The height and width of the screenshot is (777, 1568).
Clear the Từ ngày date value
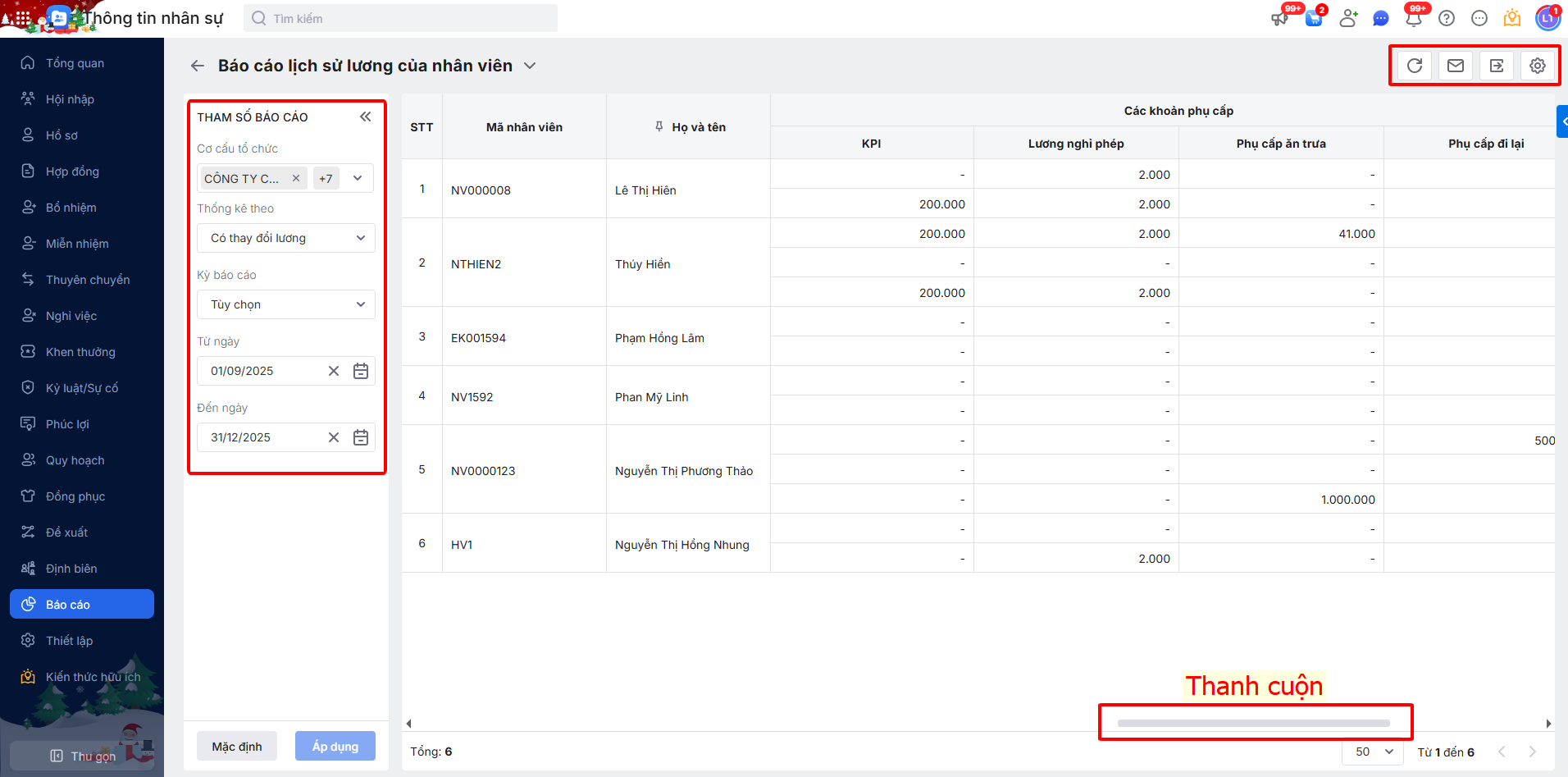pyautogui.click(x=334, y=371)
